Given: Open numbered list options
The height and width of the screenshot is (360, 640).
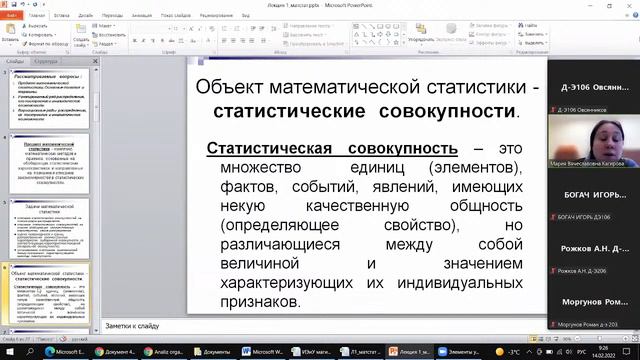Looking at the screenshot, I should (x=238, y=29).
